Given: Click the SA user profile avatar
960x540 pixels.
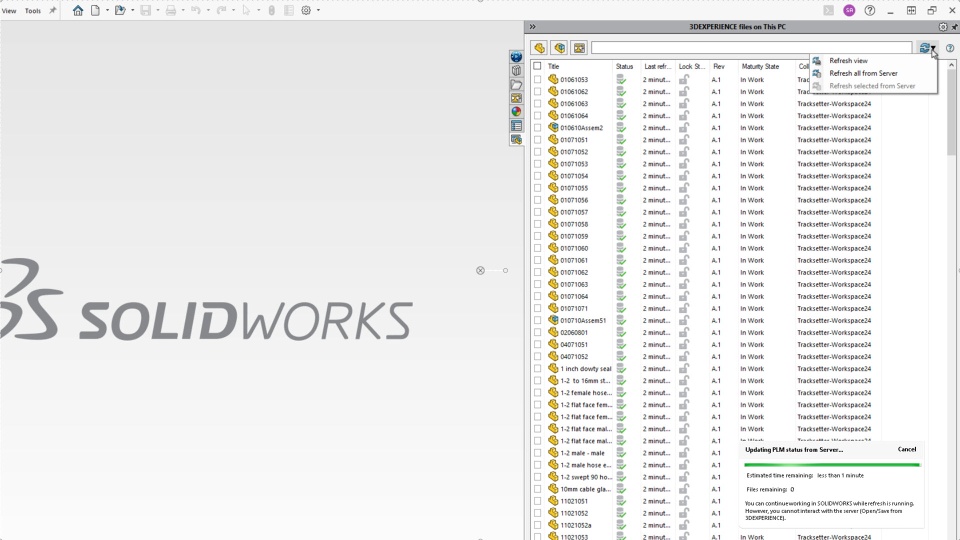Looking at the screenshot, I should tap(849, 10).
